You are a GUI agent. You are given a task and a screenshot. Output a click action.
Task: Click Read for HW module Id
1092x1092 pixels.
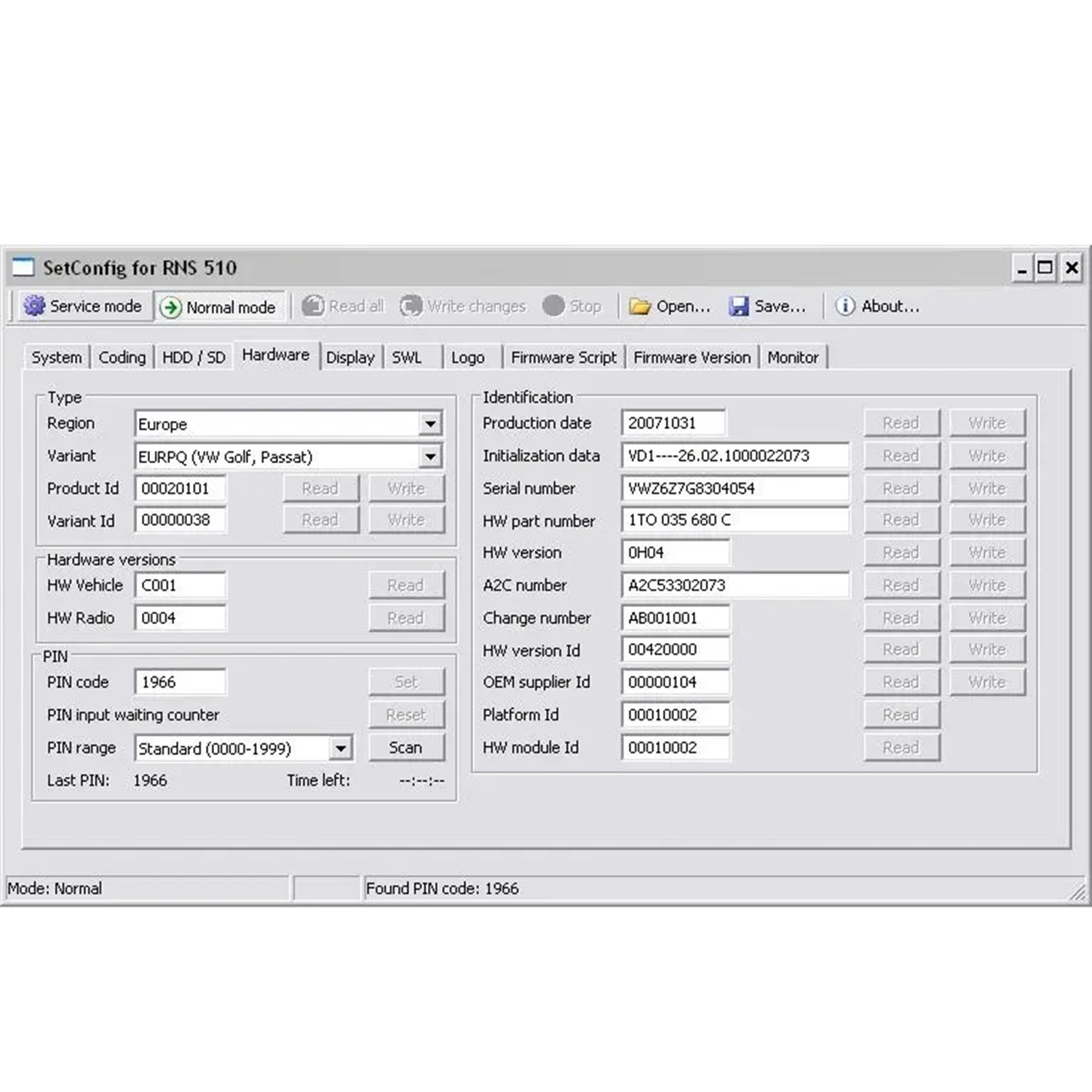point(901,748)
